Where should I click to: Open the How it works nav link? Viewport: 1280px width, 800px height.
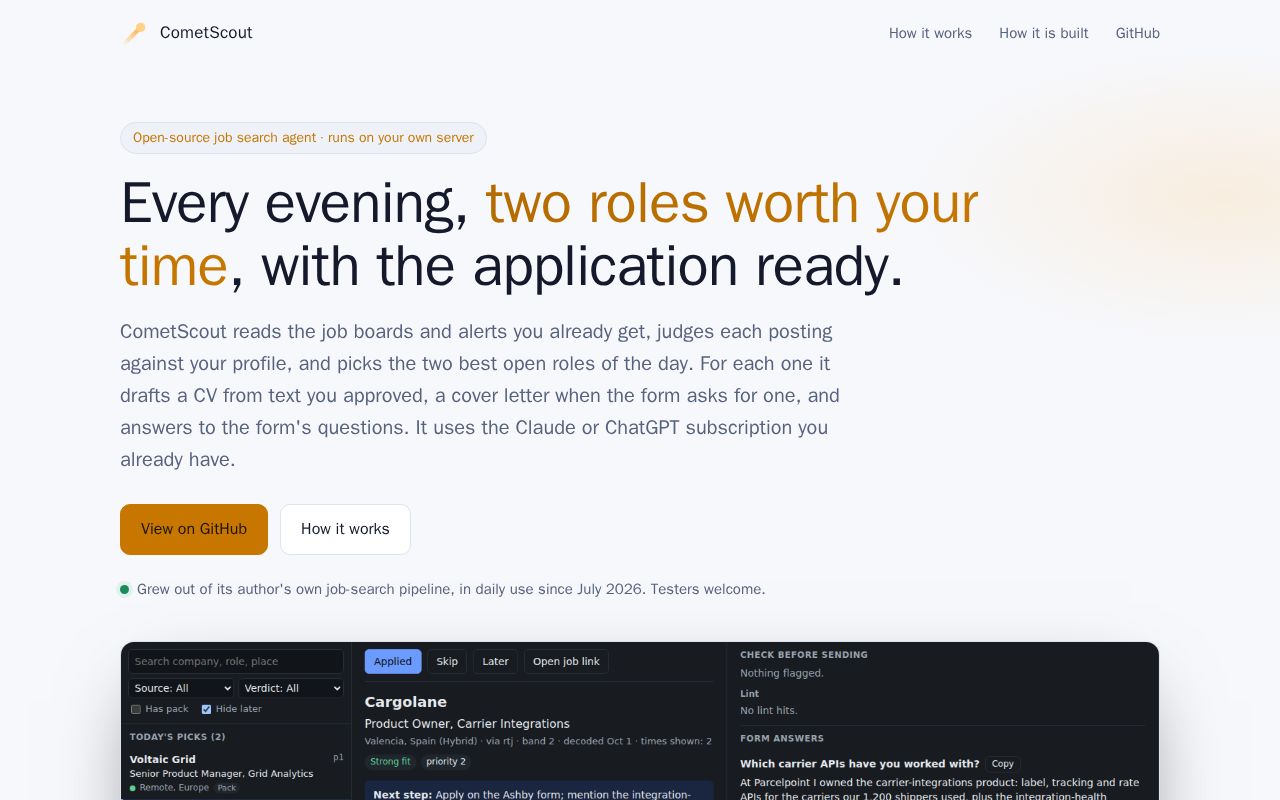pyautogui.click(x=930, y=33)
